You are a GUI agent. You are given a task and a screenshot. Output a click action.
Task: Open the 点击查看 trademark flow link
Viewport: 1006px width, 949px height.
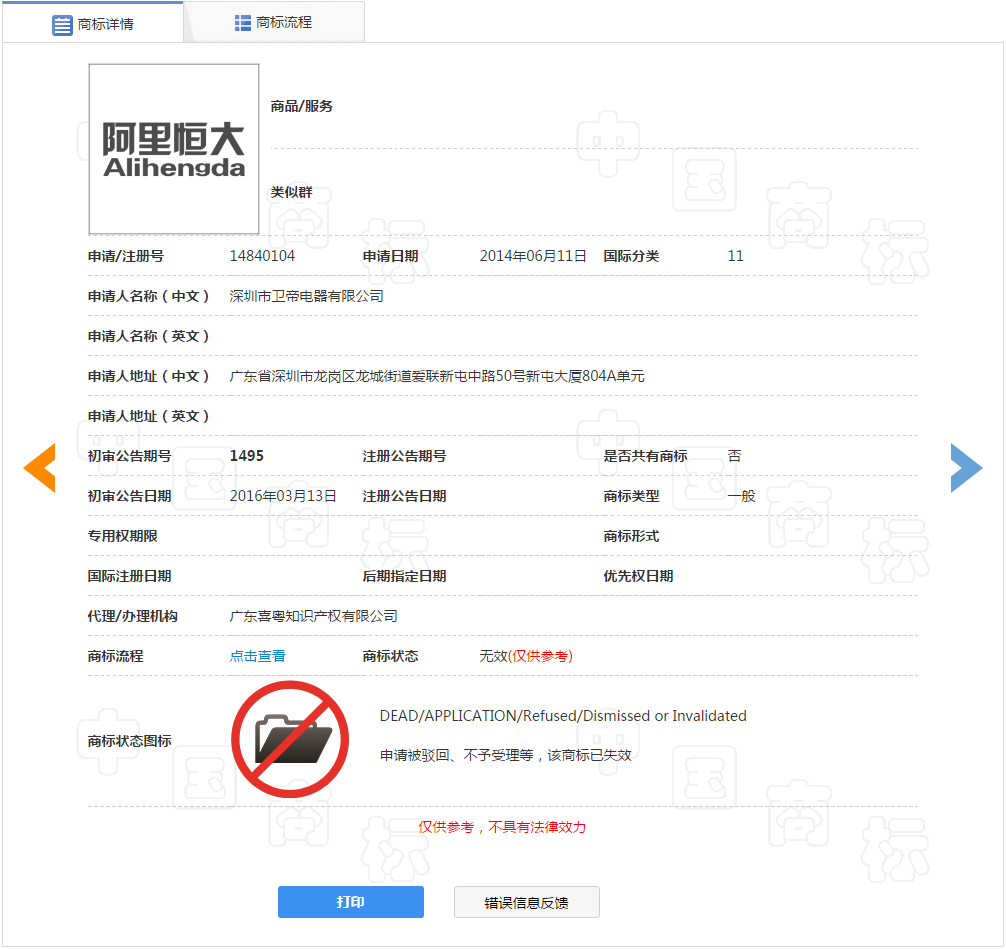click(258, 656)
